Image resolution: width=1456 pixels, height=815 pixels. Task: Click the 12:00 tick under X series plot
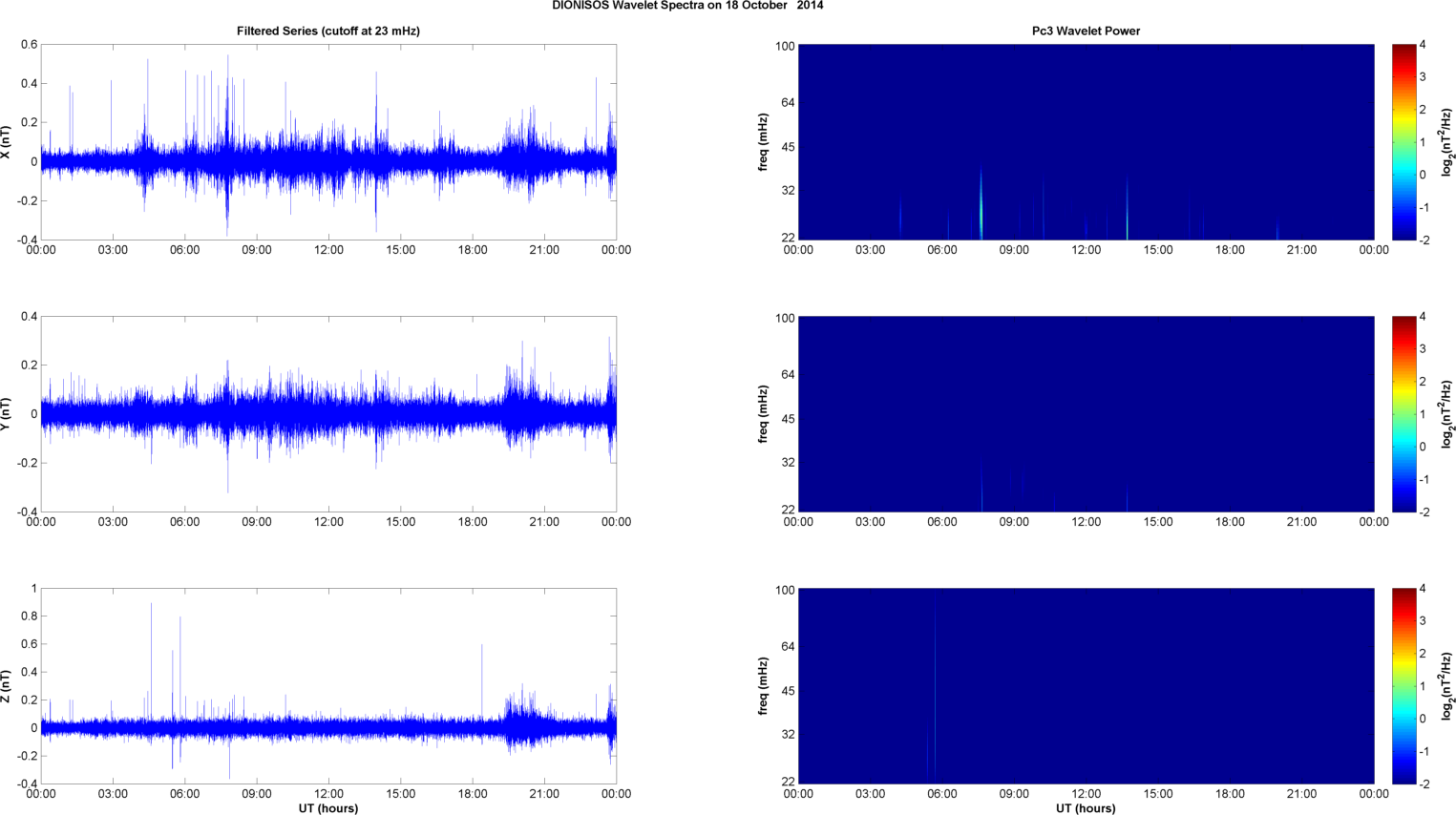328,250
